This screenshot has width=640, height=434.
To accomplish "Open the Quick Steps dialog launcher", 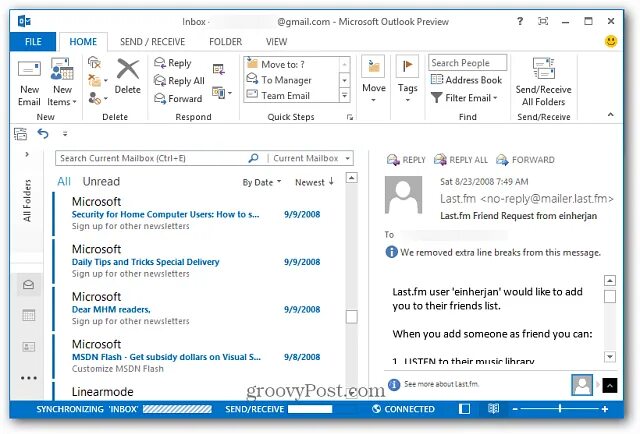I will pyautogui.click(x=350, y=117).
